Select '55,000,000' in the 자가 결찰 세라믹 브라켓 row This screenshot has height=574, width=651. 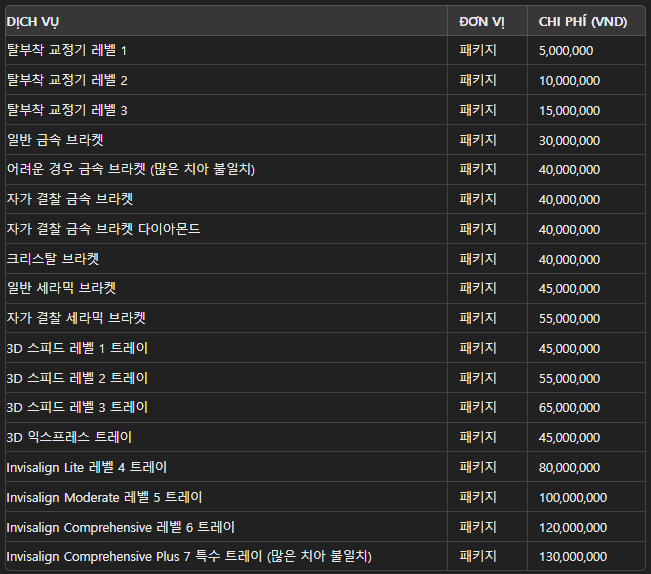pyautogui.click(x=569, y=318)
